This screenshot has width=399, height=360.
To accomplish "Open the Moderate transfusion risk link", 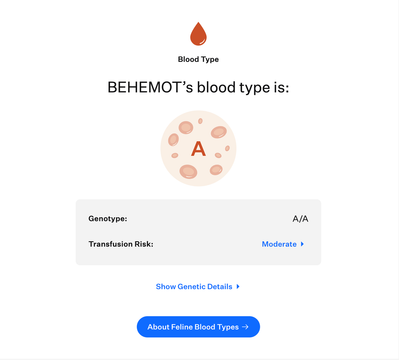I will point(279,244).
